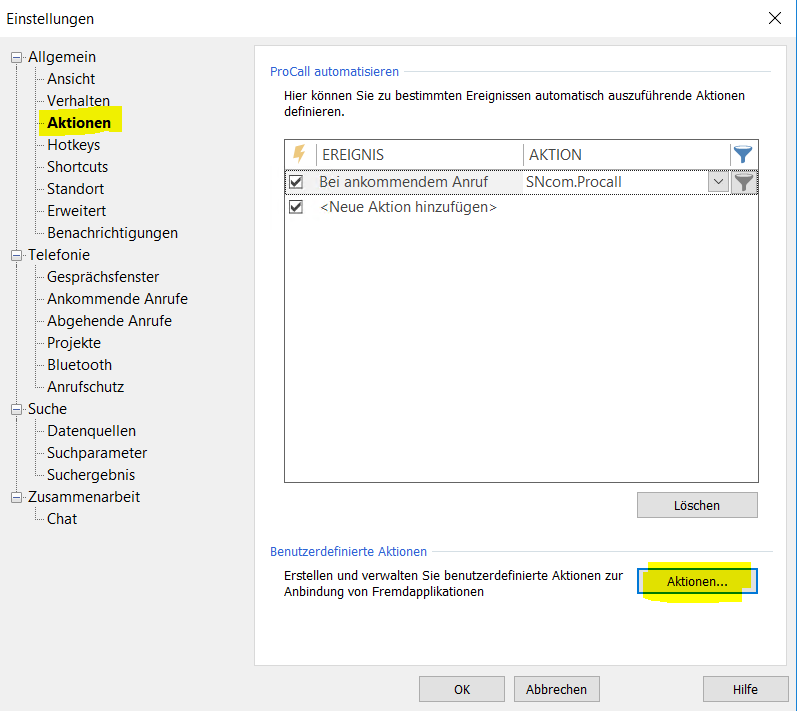Open Chat settings under Zusammenarbeit
Viewport: 797px width, 711px height.
[x=61, y=519]
